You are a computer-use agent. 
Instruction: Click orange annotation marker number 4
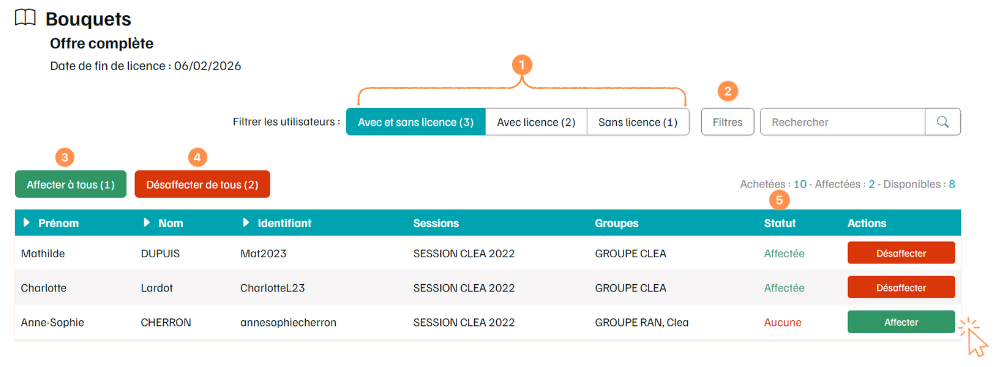coord(199,156)
